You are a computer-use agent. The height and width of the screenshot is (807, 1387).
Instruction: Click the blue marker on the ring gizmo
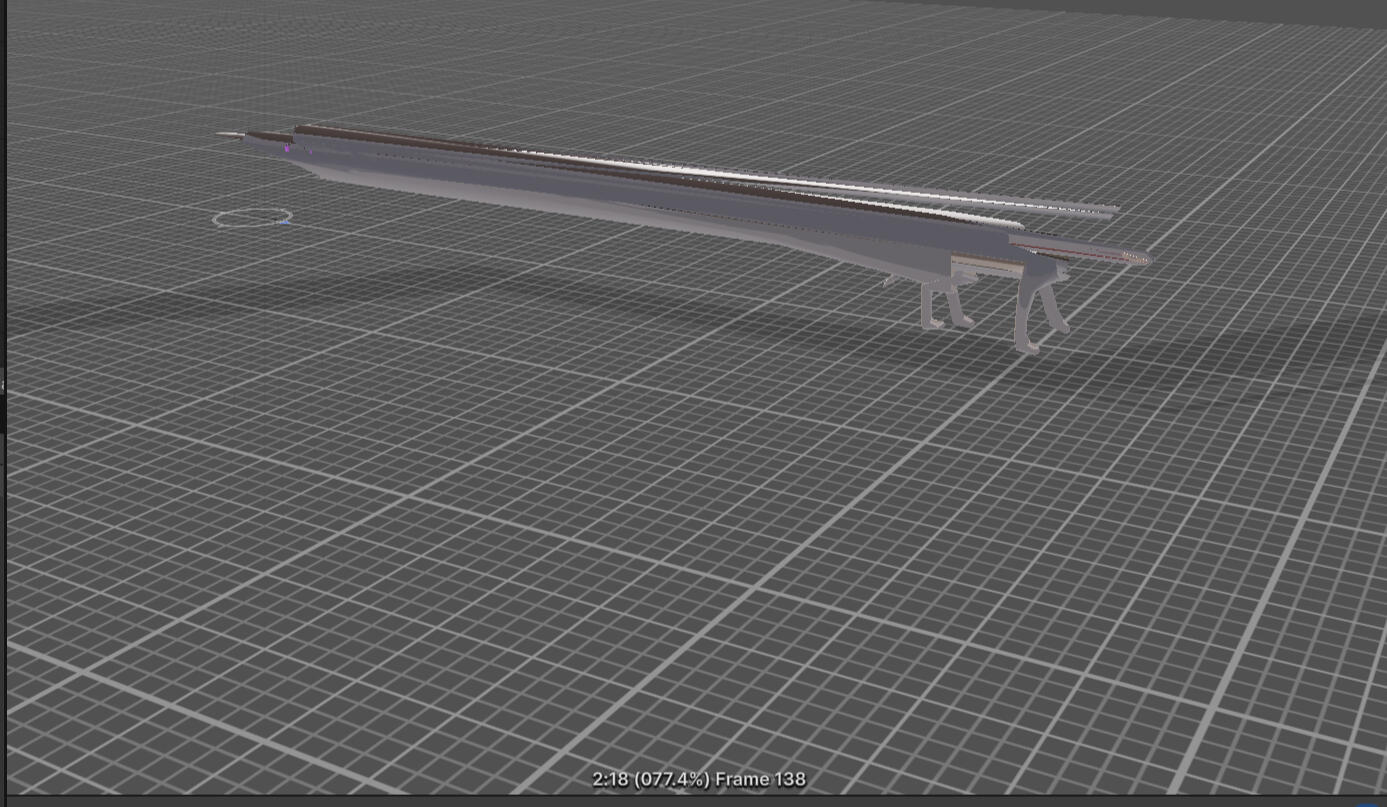coord(285,221)
